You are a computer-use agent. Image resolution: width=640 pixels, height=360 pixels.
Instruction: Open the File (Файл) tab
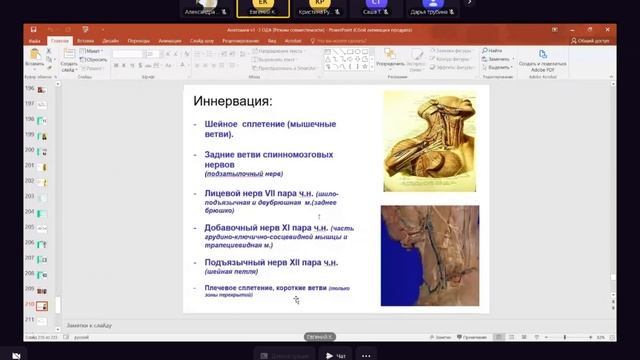[35, 41]
